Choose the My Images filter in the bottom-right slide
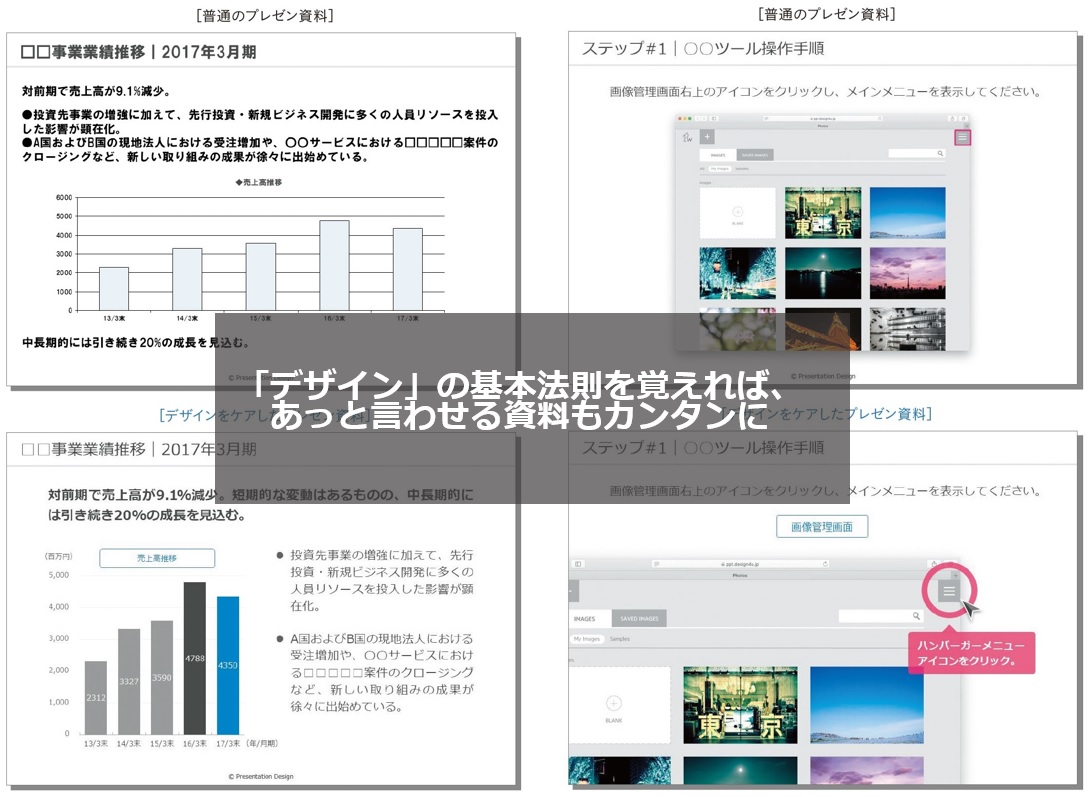1091x797 pixels. click(x=587, y=639)
